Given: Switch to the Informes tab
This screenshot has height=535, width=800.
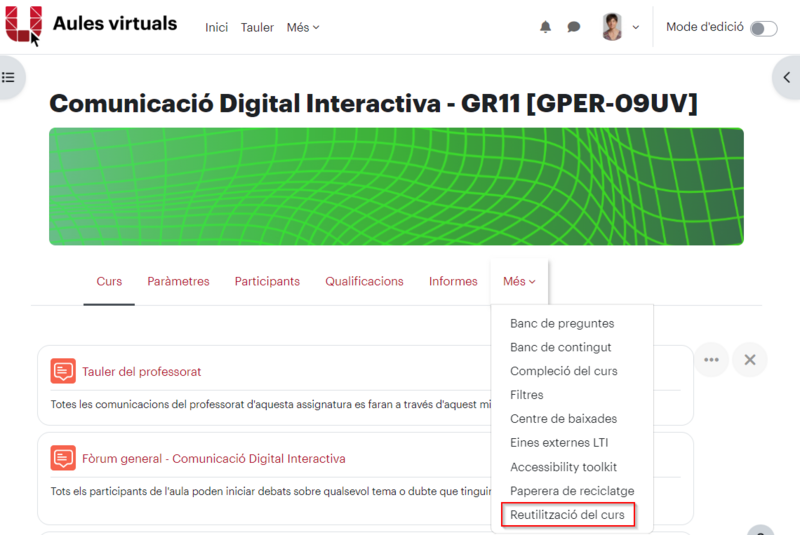Looking at the screenshot, I should pos(453,282).
